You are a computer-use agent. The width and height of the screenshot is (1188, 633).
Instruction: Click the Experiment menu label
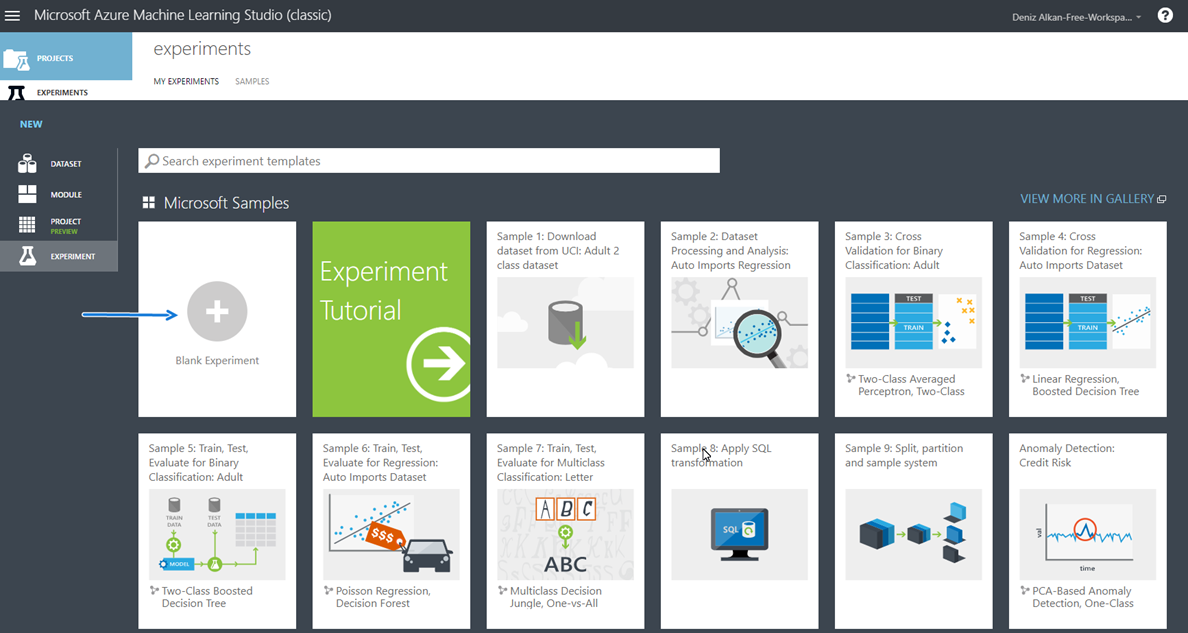coord(73,256)
